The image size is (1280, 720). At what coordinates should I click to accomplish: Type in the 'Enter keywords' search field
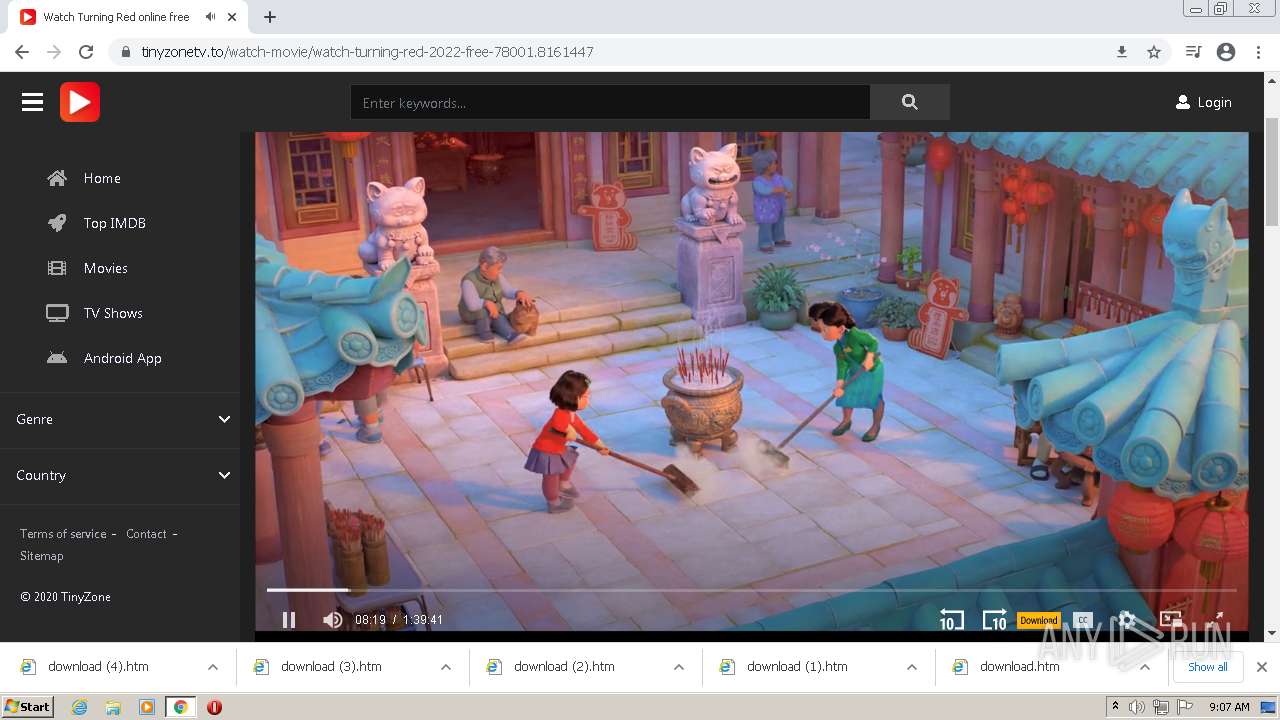point(610,102)
